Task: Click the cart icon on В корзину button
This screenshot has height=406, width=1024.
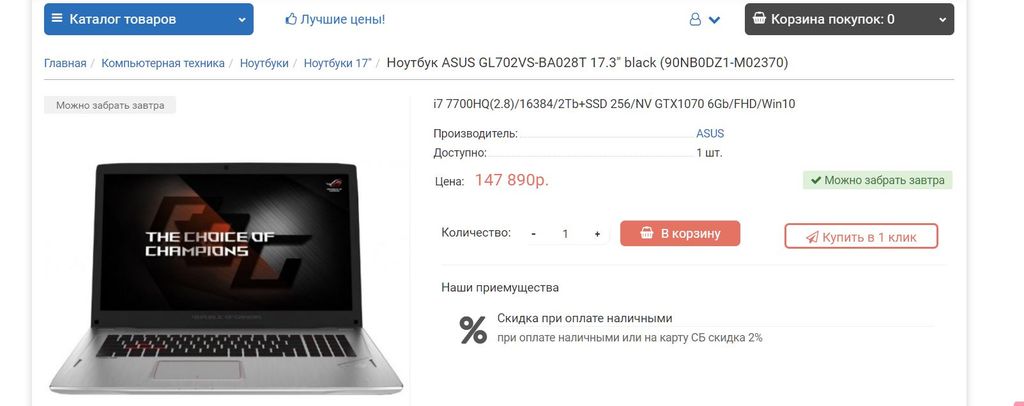Action: point(647,233)
